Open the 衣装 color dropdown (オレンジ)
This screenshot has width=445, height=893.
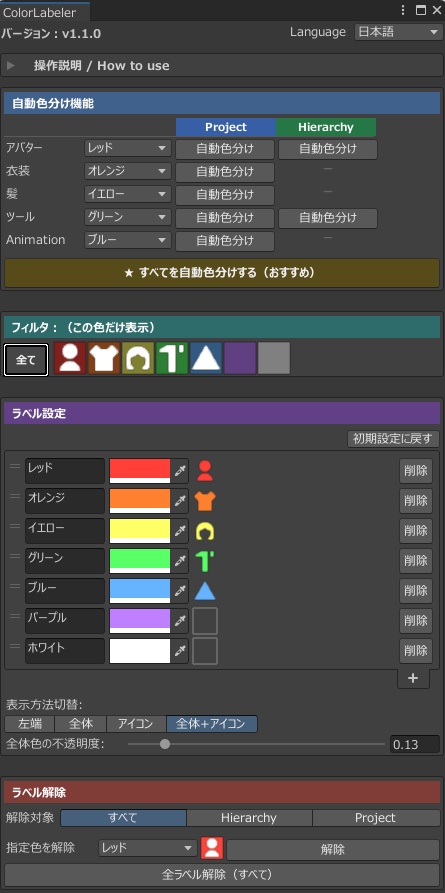128,171
